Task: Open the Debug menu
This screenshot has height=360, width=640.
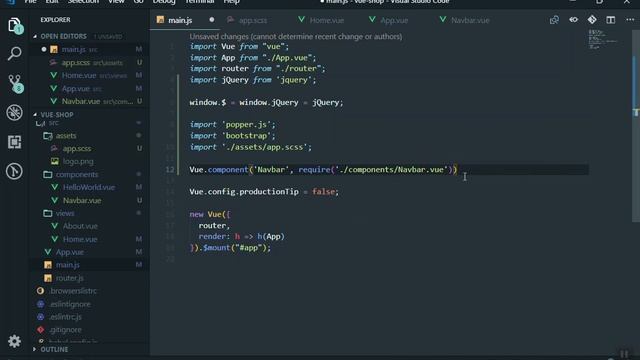Action: [164, 2]
